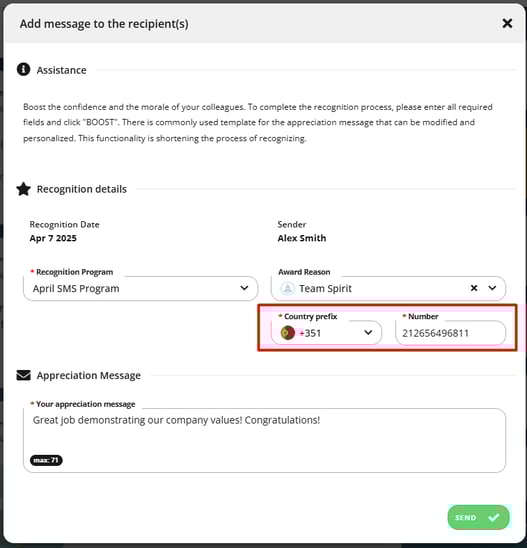Viewport: 527px width, 548px height.
Task: Open the Recognition Program dropdown
Action: 140,288
